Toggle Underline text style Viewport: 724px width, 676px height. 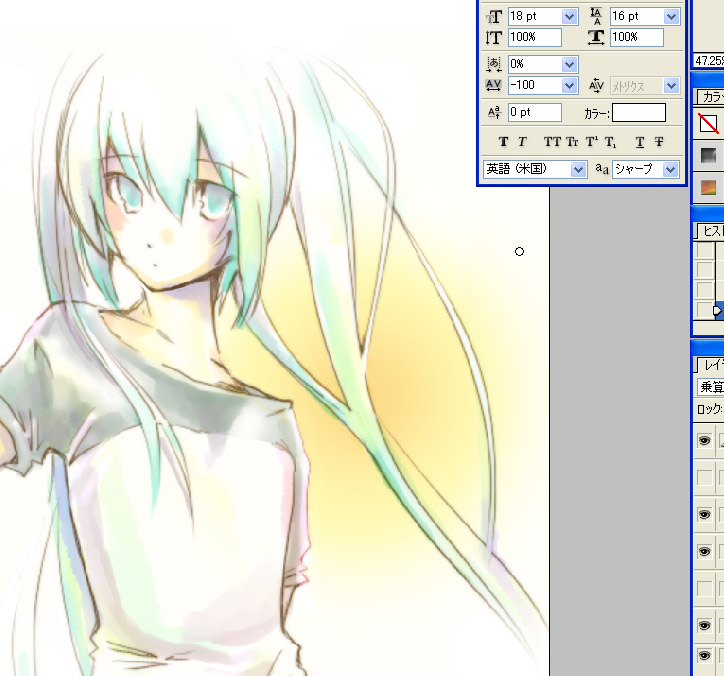coord(640,142)
